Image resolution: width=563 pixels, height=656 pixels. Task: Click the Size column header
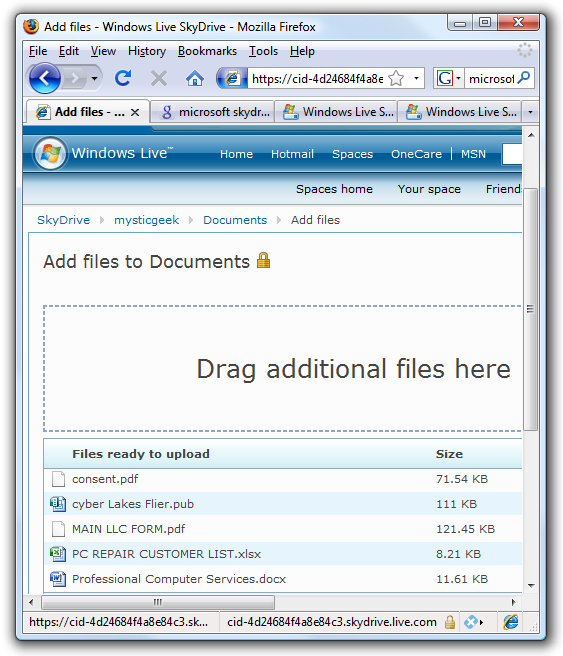coord(449,454)
